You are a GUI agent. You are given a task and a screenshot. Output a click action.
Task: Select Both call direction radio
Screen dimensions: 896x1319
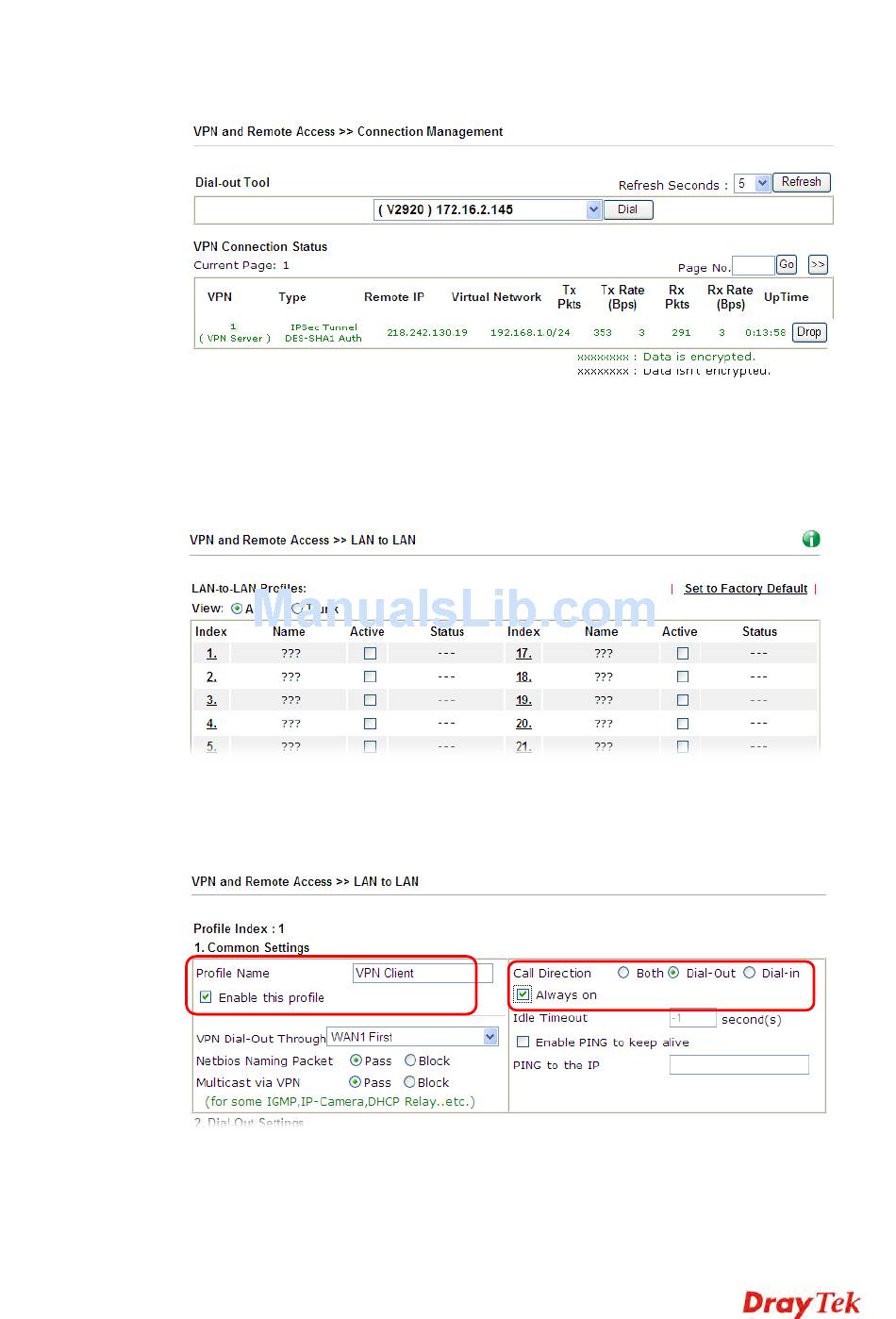(x=623, y=973)
